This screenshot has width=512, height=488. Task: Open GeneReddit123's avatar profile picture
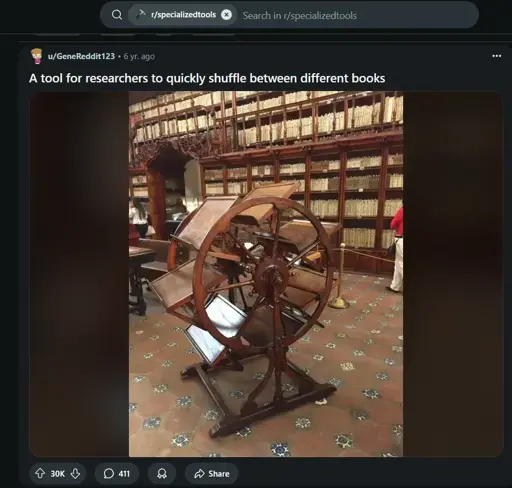[x=37, y=56]
